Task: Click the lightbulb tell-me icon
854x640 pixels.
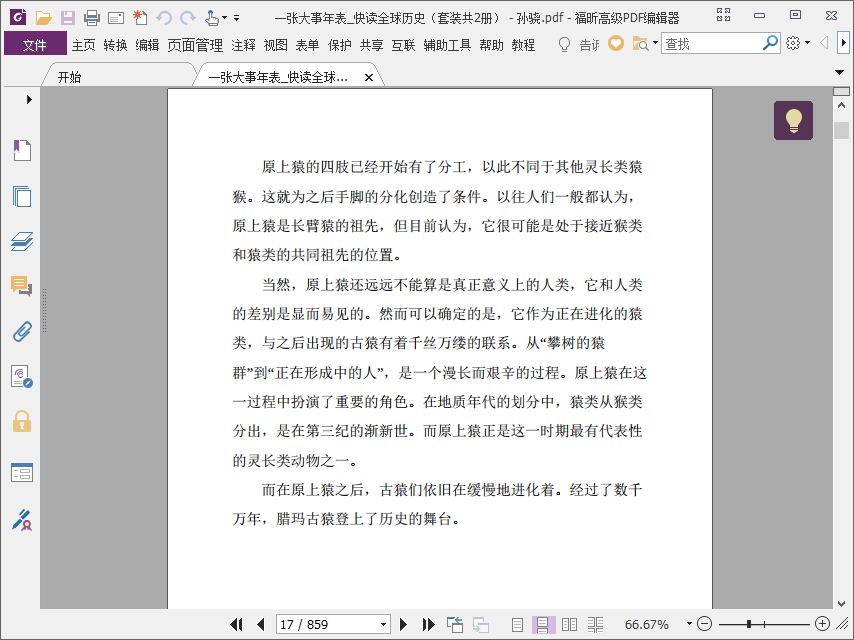Action: pos(565,44)
